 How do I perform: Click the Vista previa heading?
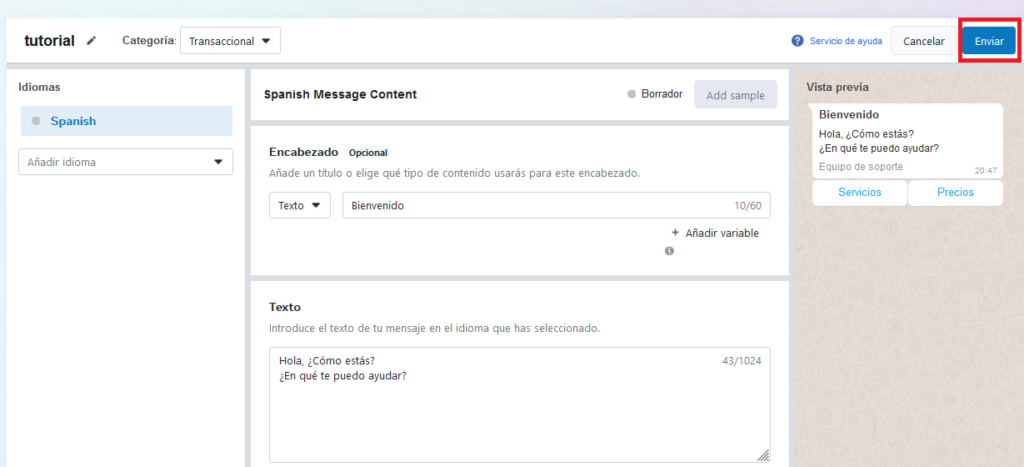837,87
